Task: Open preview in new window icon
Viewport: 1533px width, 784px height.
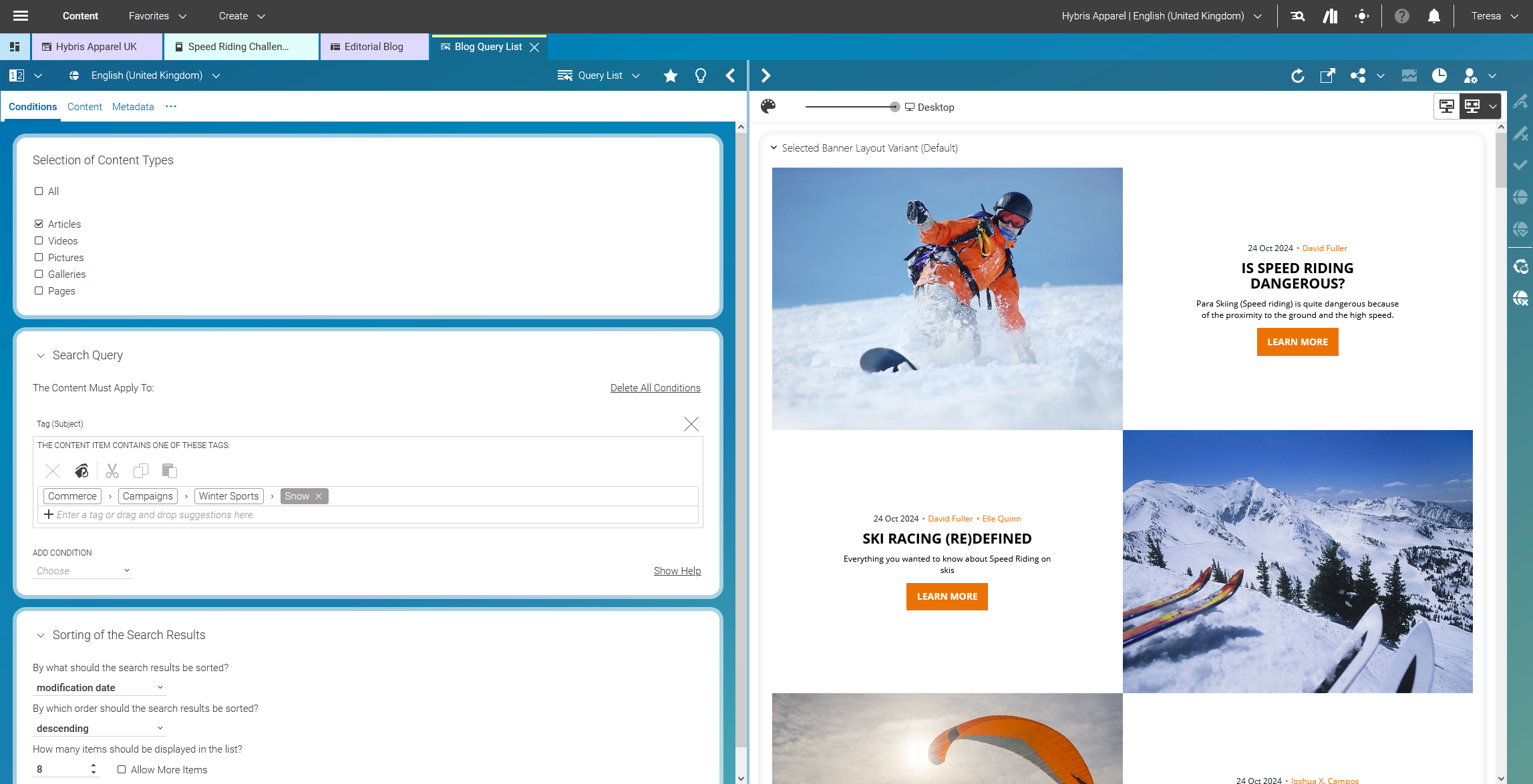Action: (x=1327, y=75)
